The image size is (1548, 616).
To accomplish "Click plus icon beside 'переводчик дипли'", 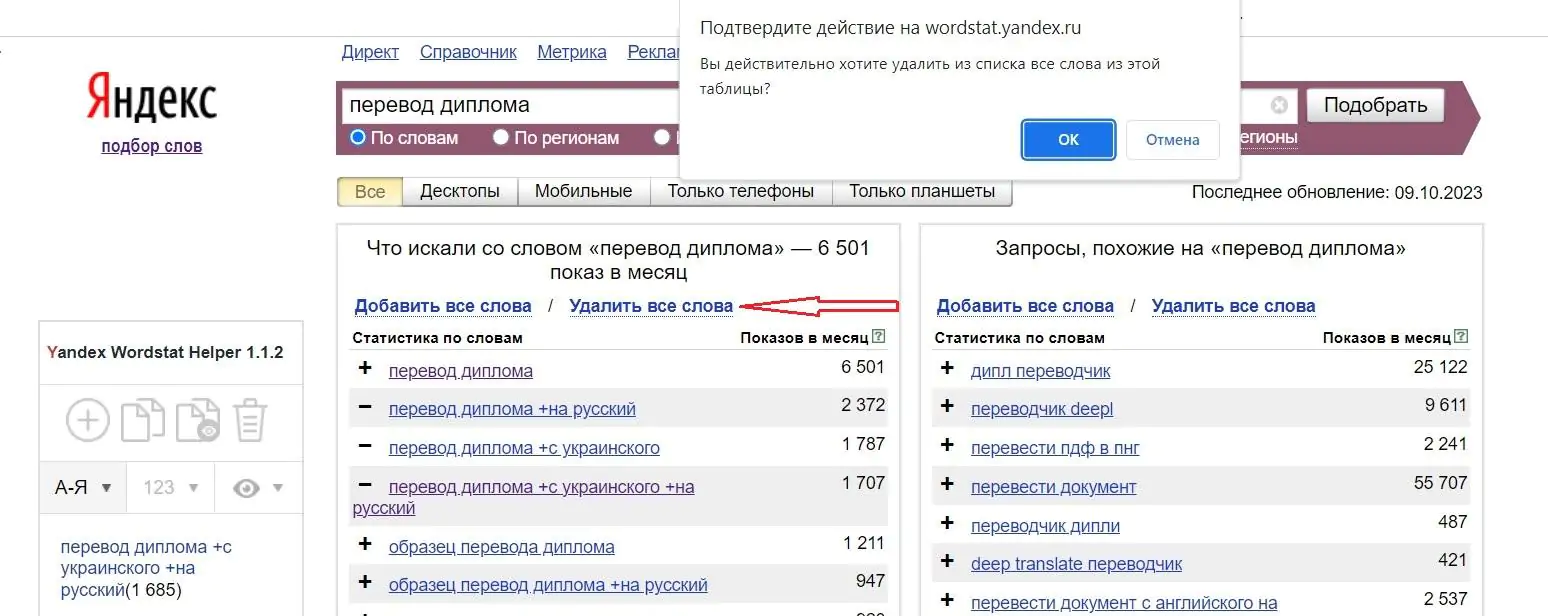I will (947, 524).
